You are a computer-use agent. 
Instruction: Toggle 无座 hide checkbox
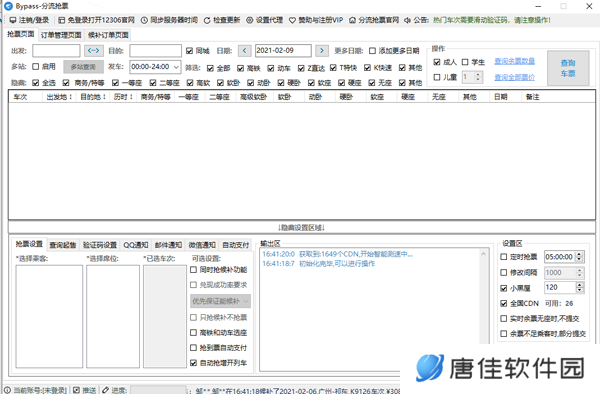[x=372, y=83]
